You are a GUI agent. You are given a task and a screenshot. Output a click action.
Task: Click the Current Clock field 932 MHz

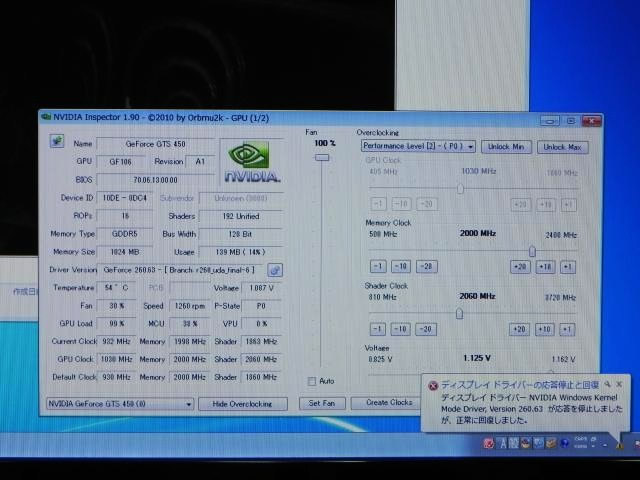click(x=116, y=341)
